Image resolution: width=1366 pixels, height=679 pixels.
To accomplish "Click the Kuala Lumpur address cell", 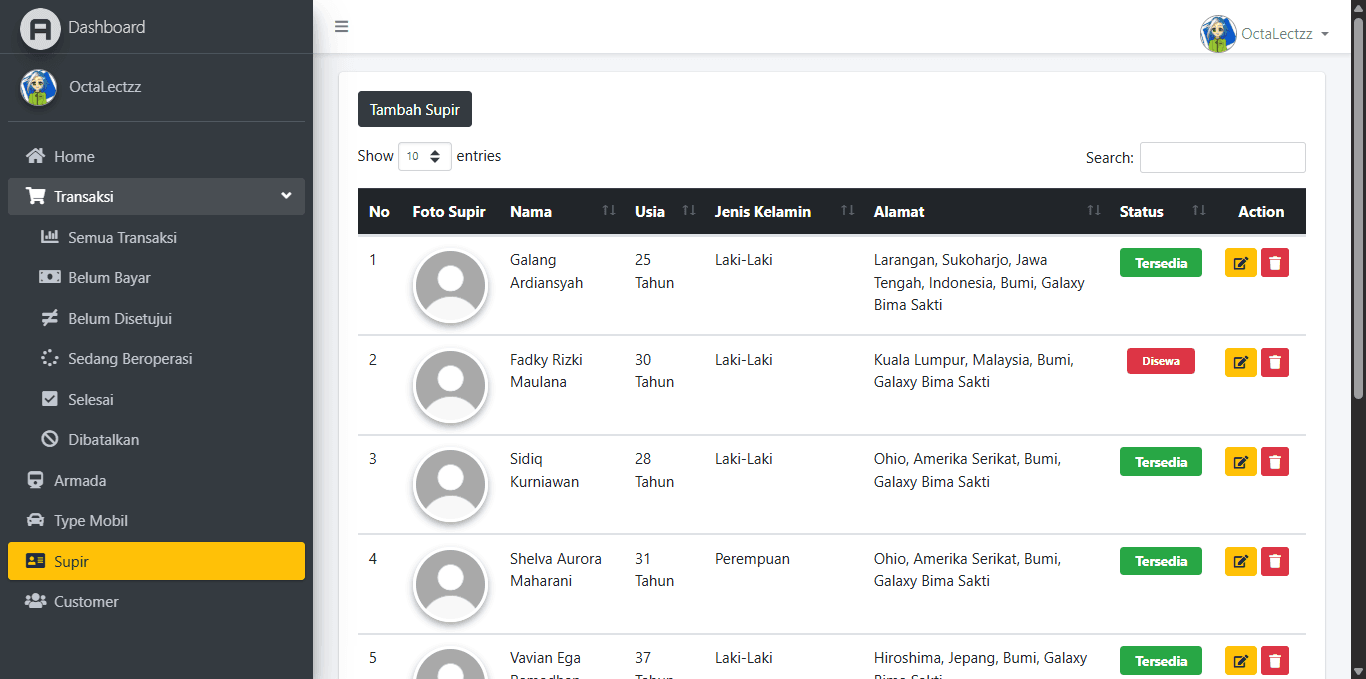I will tap(974, 371).
